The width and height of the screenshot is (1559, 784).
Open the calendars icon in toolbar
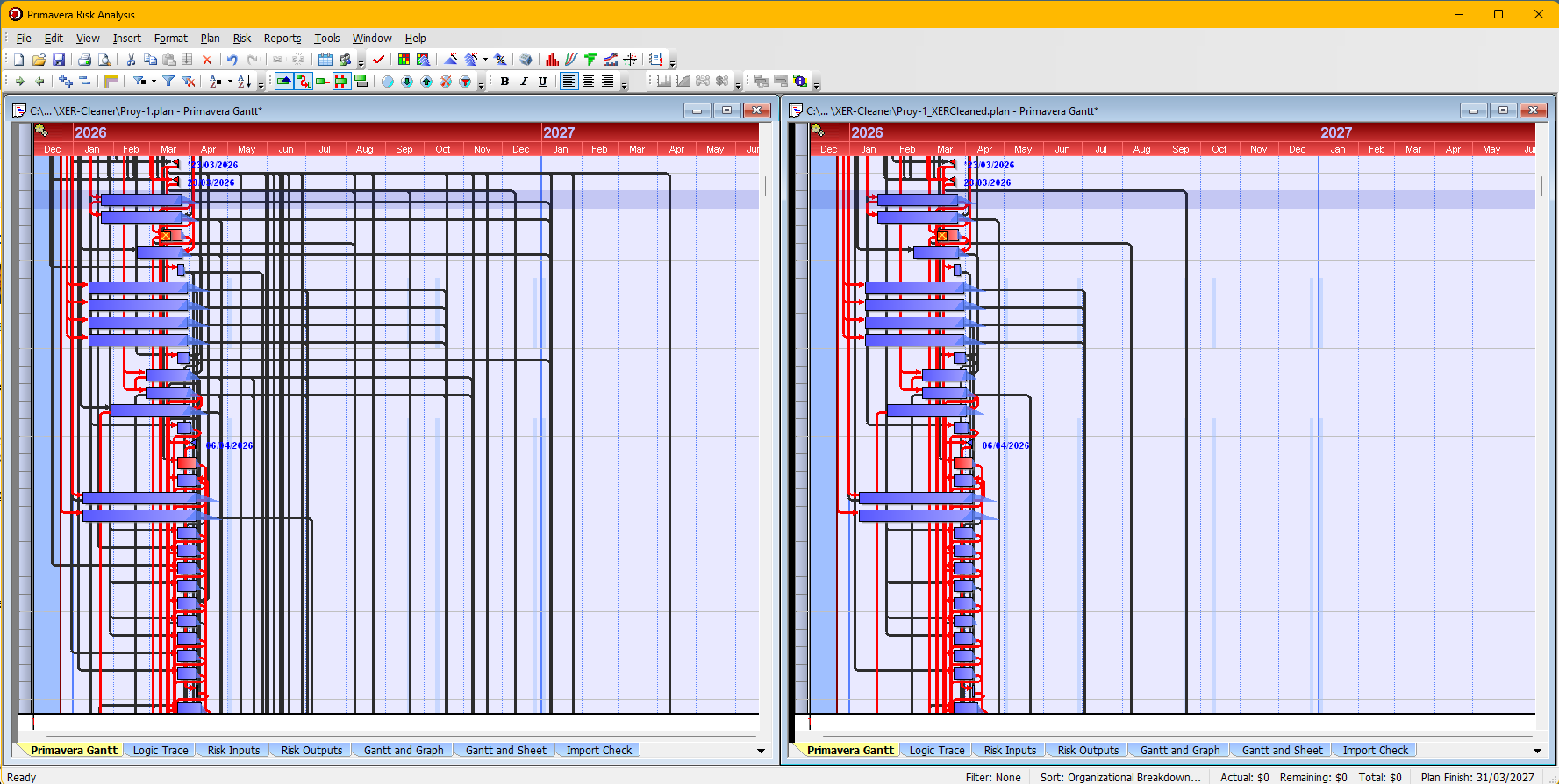click(x=325, y=60)
